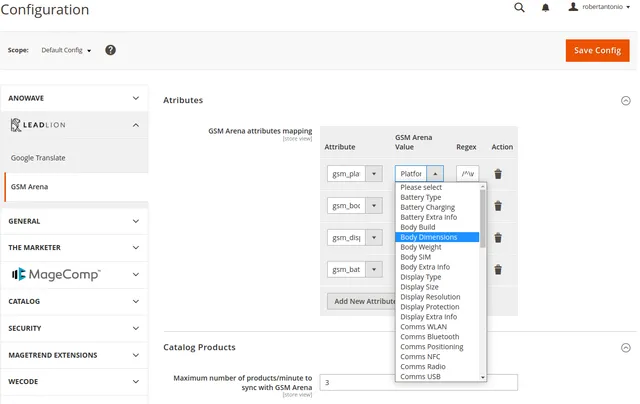Select Comms USB option
Viewport: 640px width, 404px height.
coord(437,377)
